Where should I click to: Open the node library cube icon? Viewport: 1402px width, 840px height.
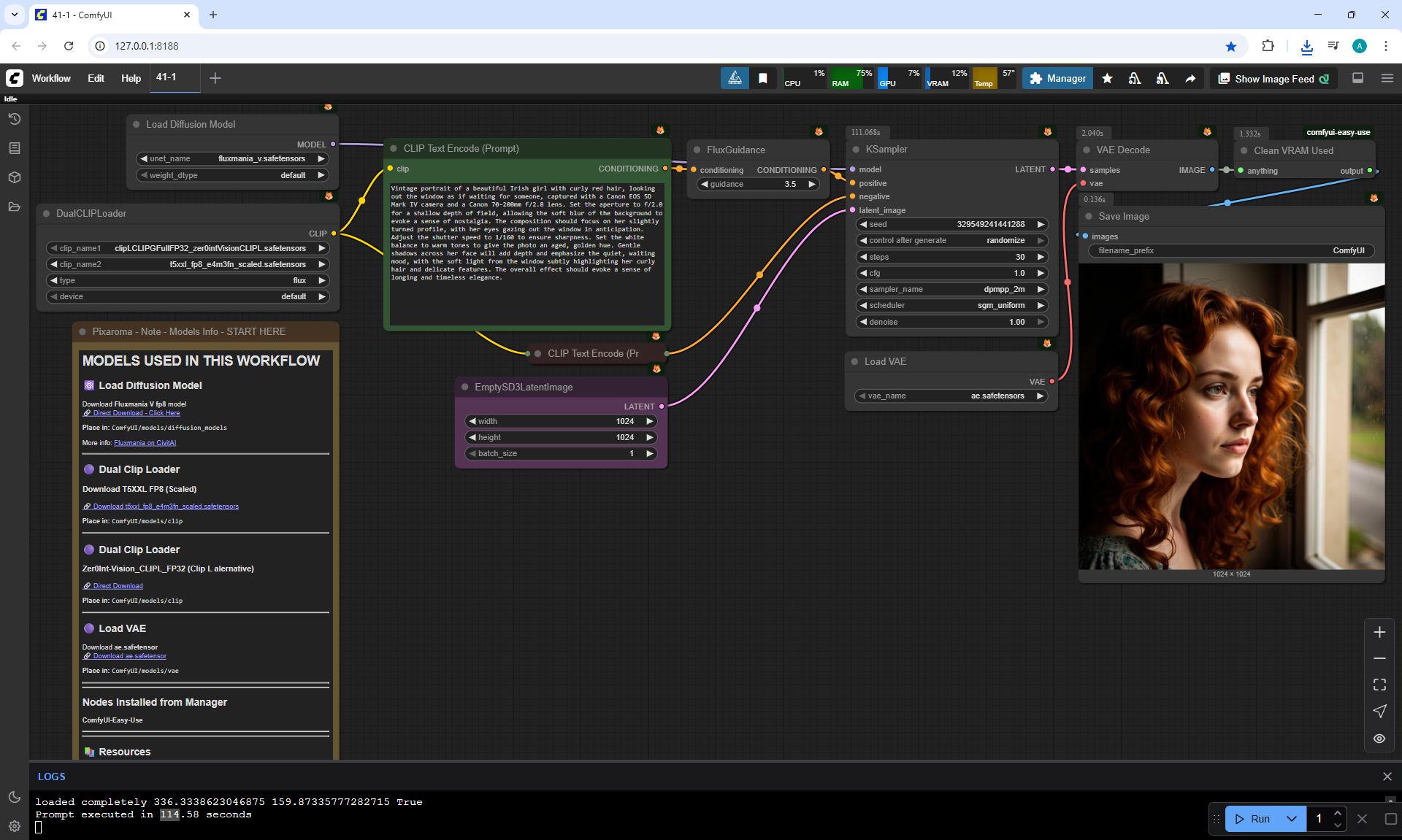click(14, 177)
